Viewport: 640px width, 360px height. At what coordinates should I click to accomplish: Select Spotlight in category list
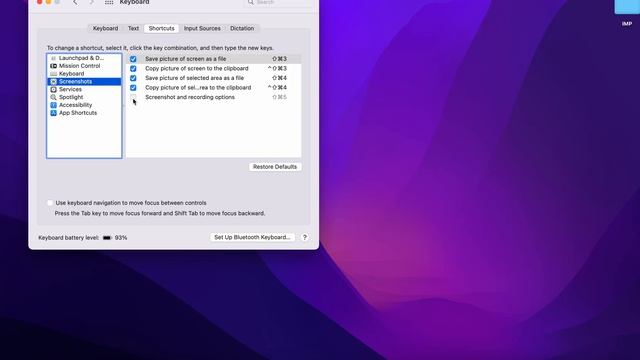coord(84,97)
